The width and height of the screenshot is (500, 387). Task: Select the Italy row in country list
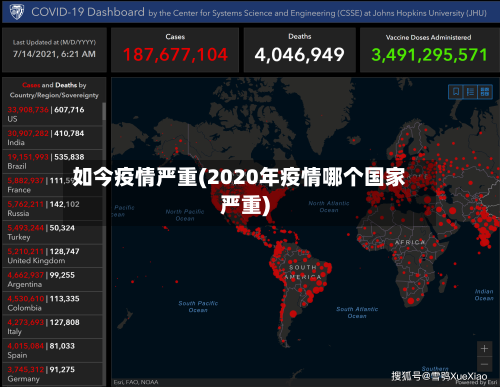(x=52, y=327)
